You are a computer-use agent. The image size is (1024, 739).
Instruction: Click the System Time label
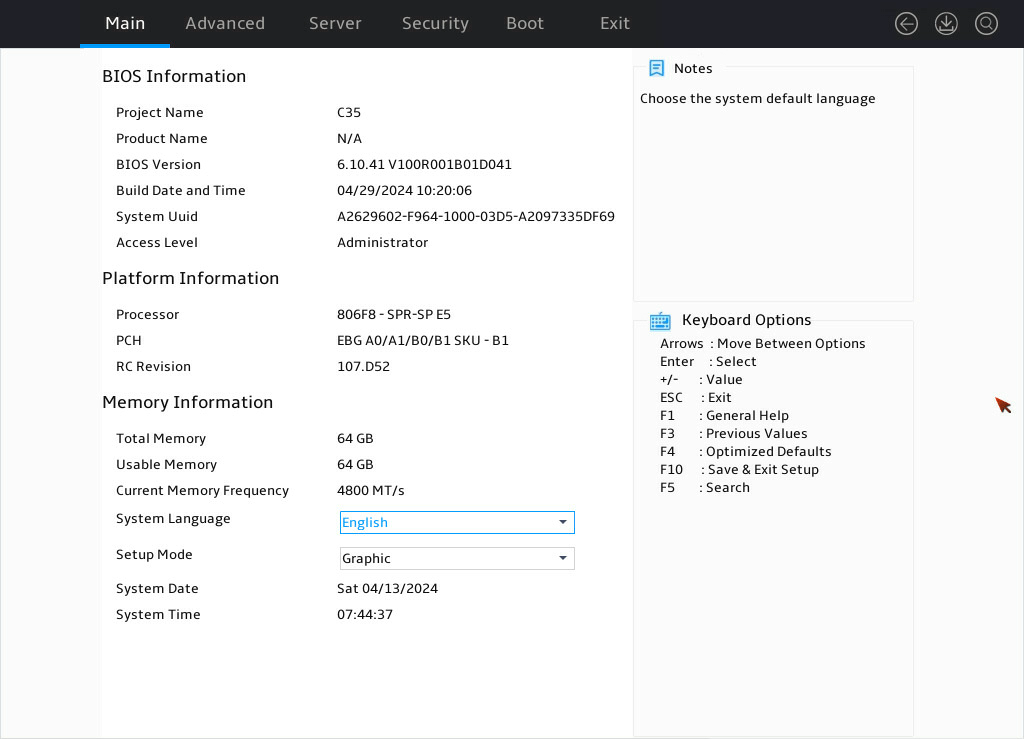[158, 614]
